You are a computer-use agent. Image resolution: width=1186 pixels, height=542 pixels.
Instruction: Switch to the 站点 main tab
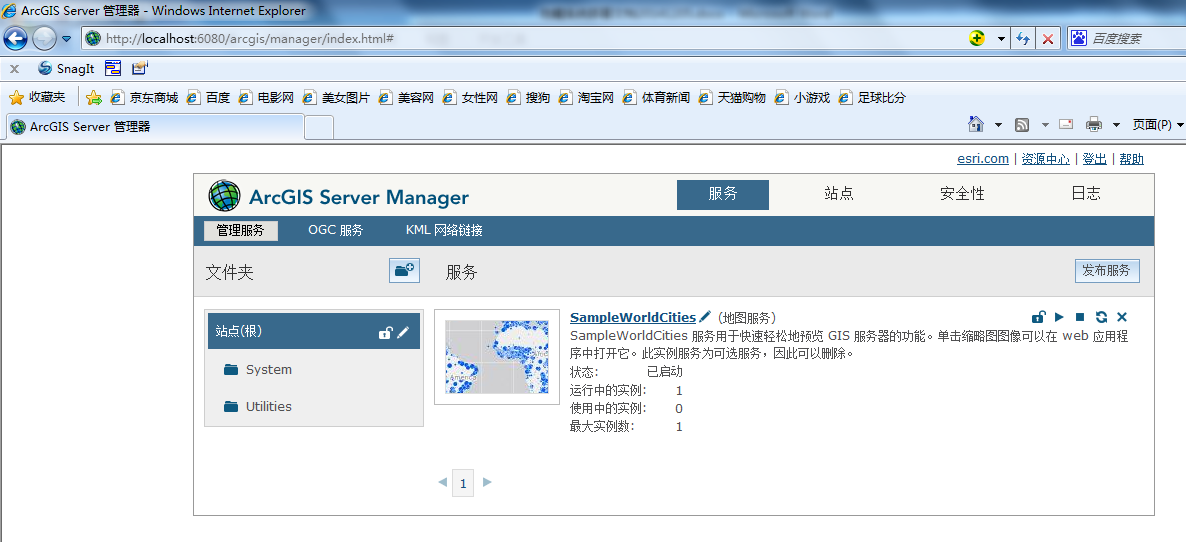tap(839, 194)
